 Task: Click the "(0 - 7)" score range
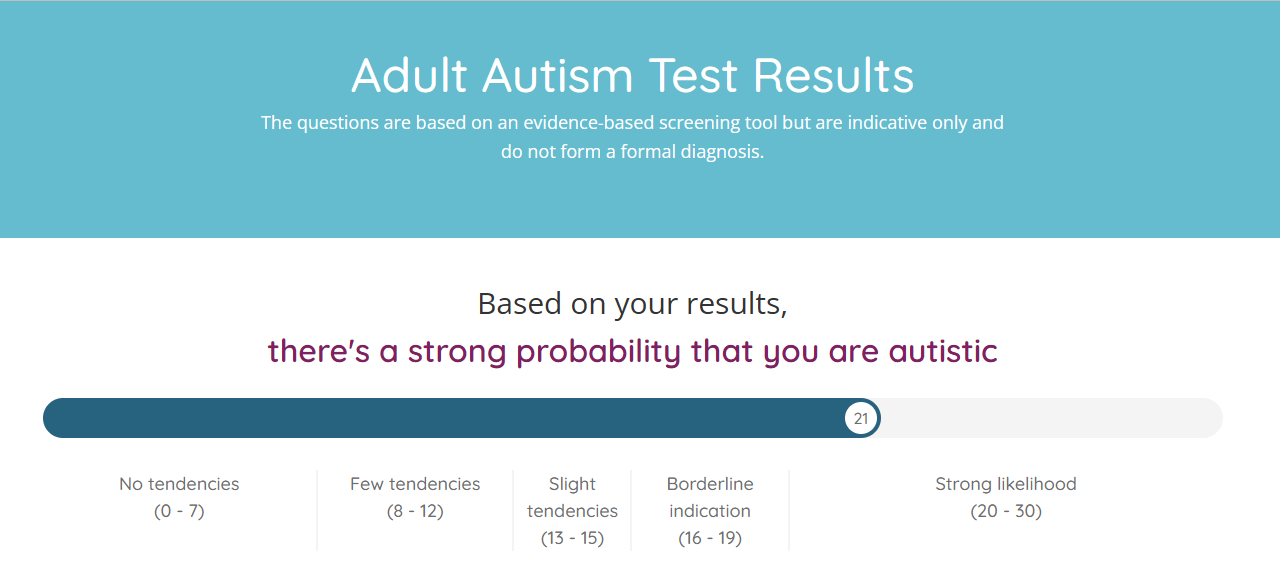click(179, 511)
